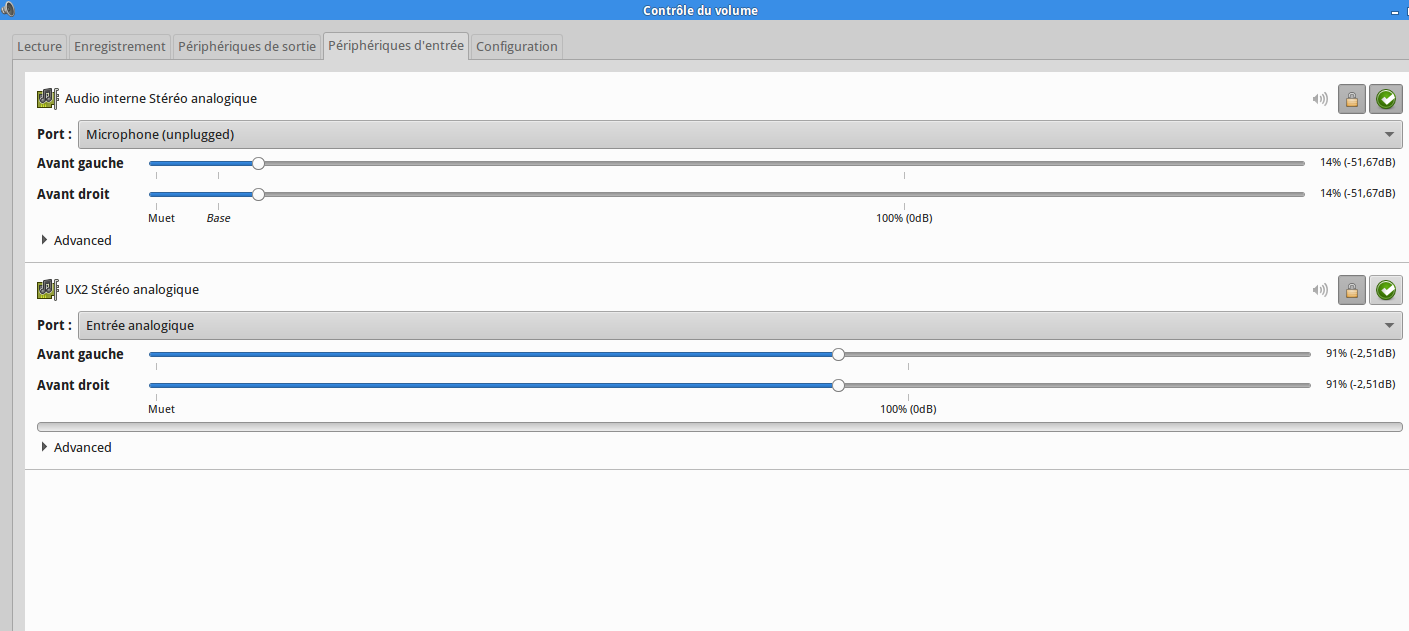
Task: Click the sound card icon beside UX2 Stéréo
Action: click(x=48, y=289)
